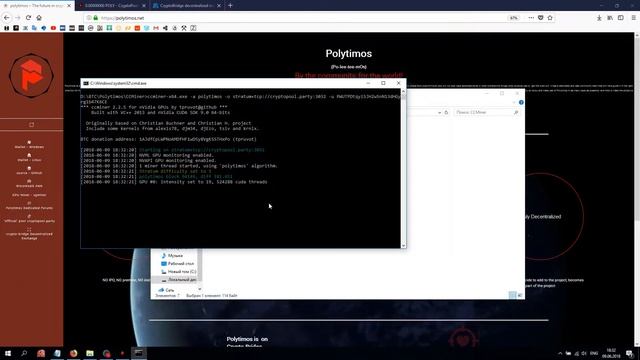Refresh the Explorer folder view

(x=446, y=112)
